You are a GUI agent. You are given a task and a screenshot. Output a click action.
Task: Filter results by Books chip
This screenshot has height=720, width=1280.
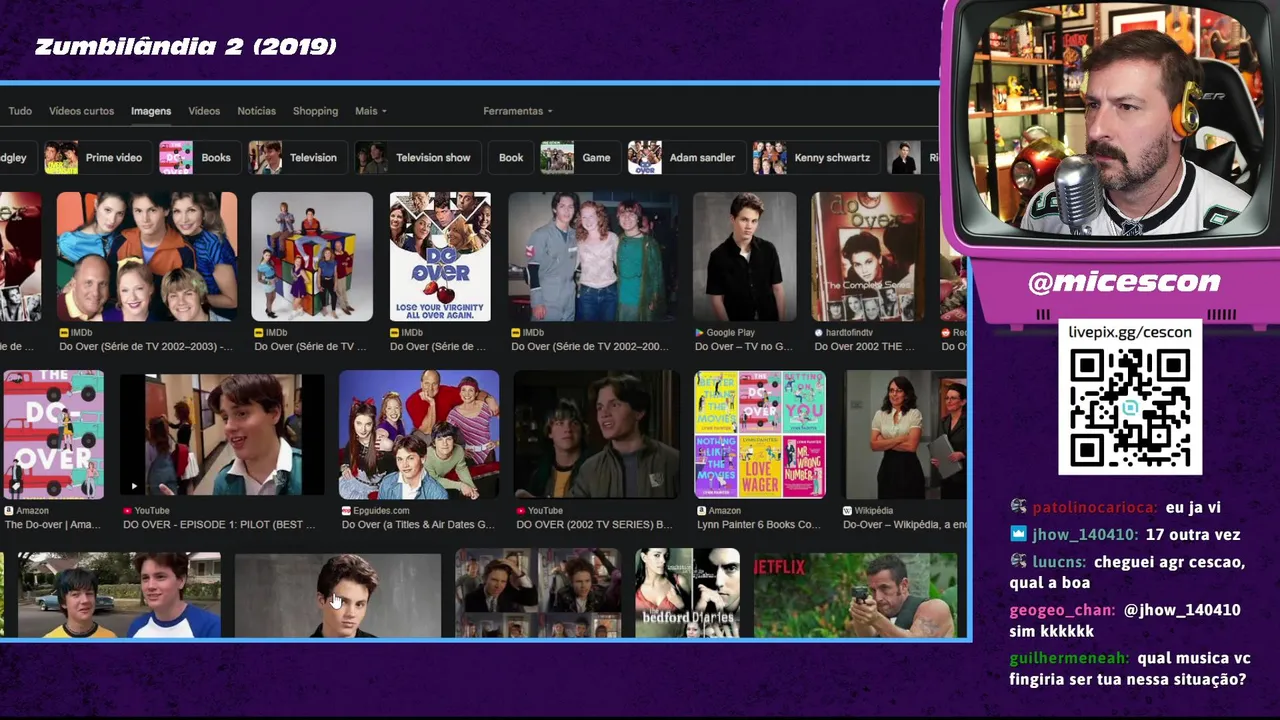(x=198, y=158)
